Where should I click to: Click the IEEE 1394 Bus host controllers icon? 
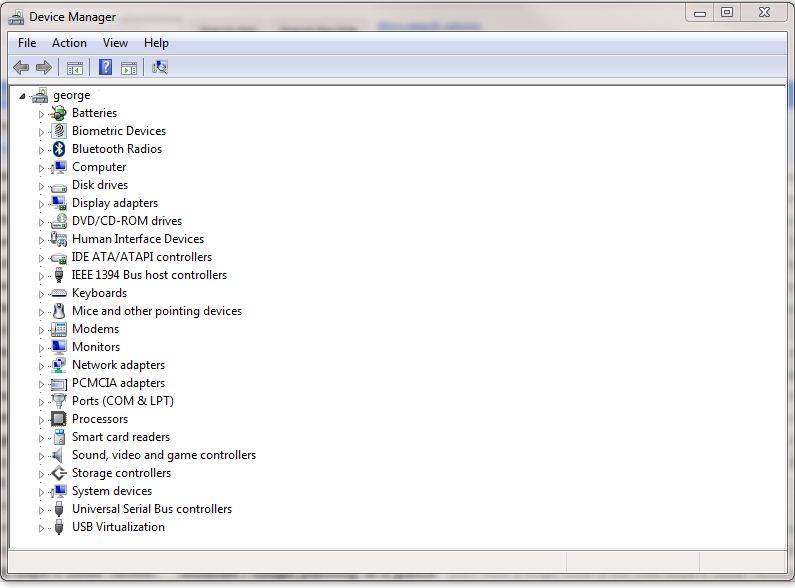click(x=59, y=275)
